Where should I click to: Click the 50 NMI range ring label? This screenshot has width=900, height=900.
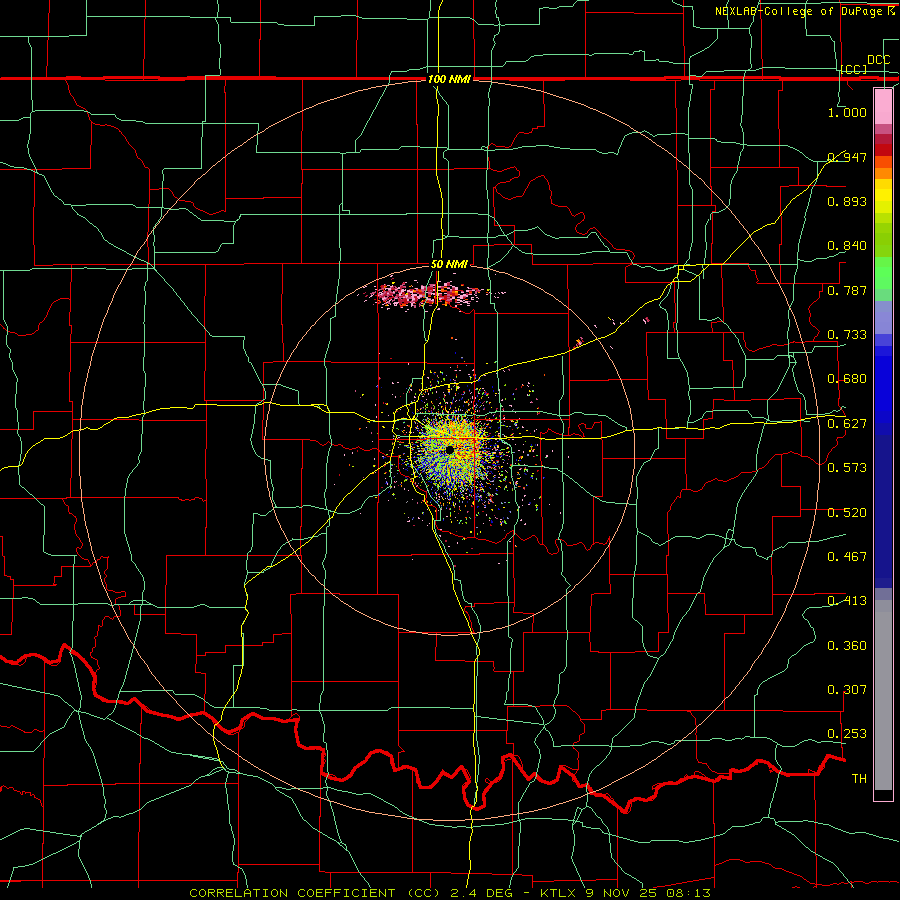coord(449,265)
